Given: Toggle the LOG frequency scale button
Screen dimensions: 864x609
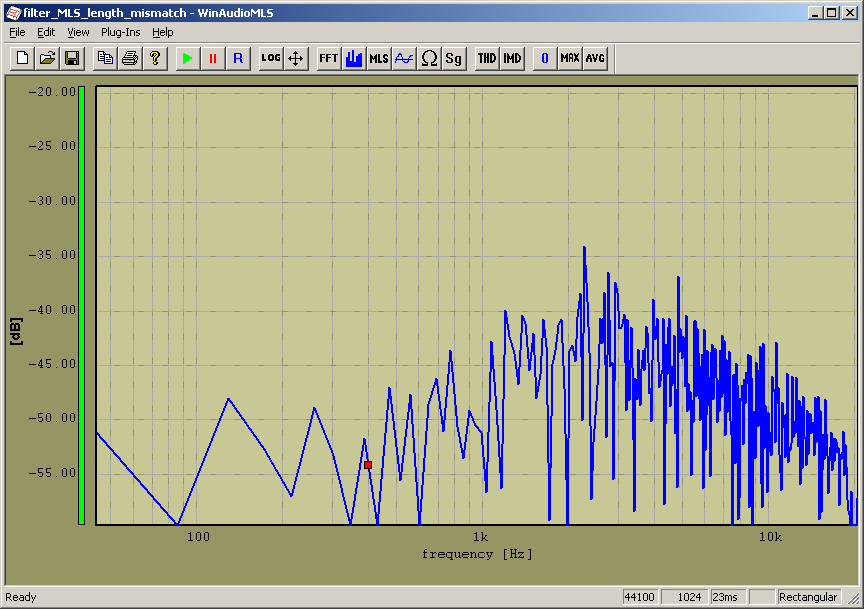Looking at the screenshot, I should pos(270,58).
